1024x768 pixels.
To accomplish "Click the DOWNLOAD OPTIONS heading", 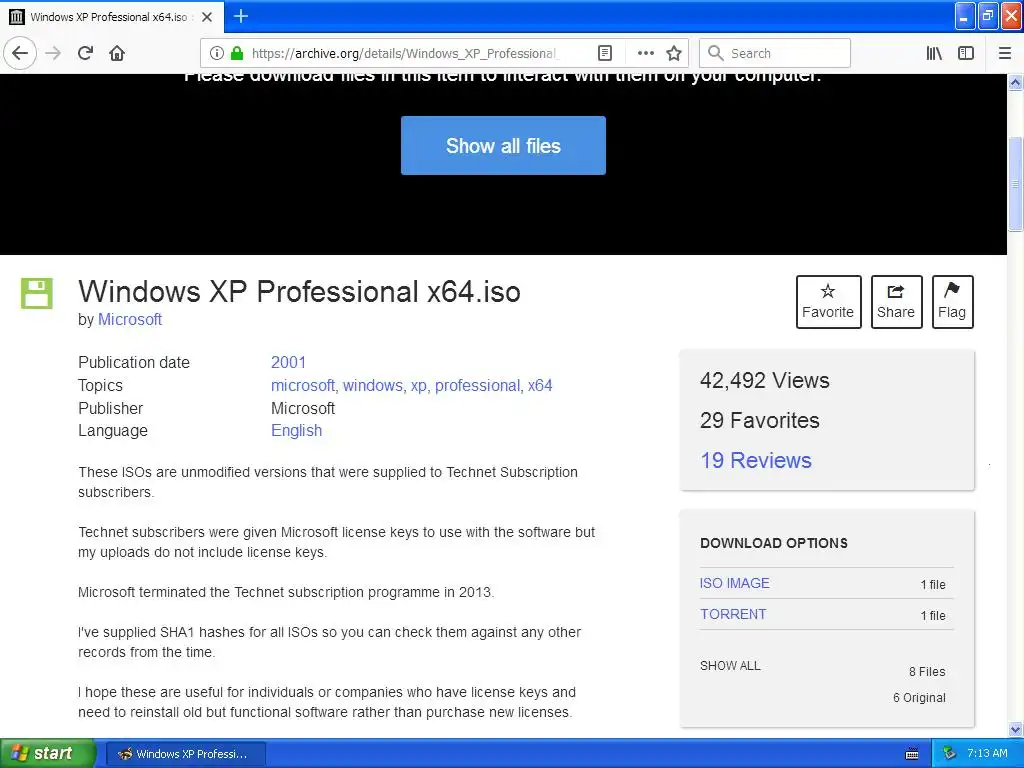I will [x=774, y=543].
